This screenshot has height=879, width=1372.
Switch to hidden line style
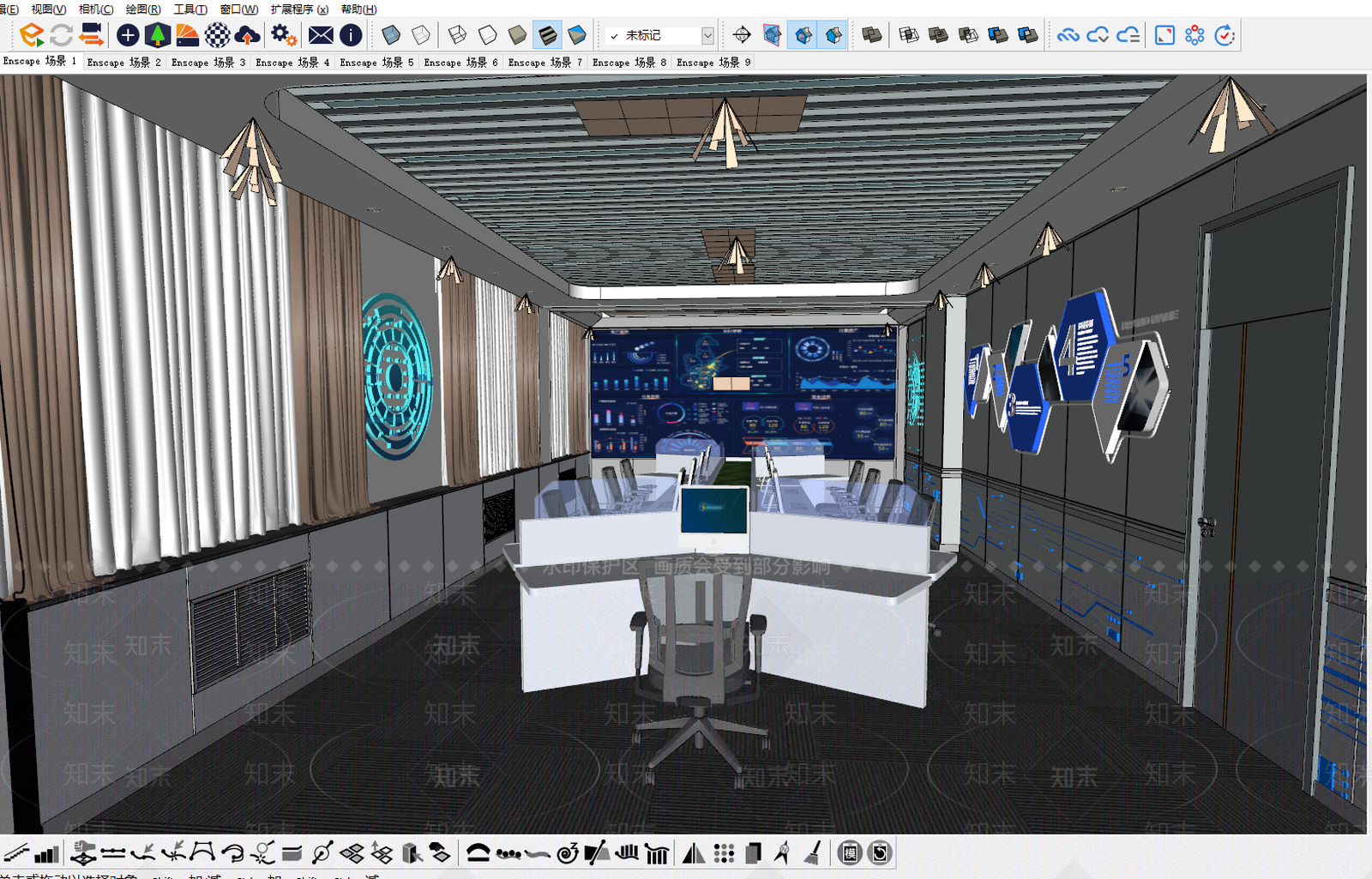pyautogui.click(x=487, y=35)
